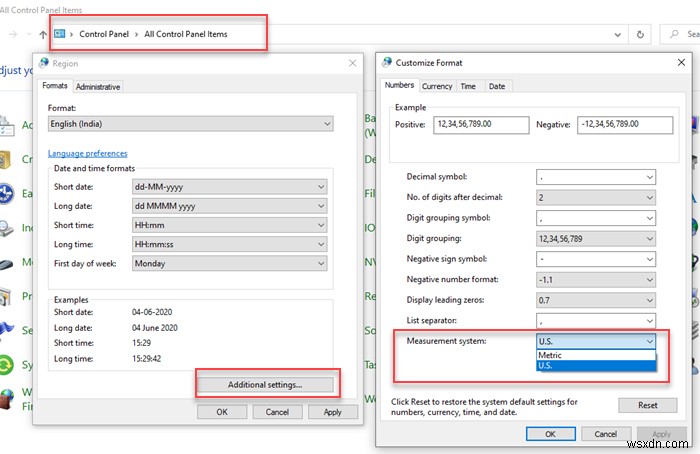Select Time tab in Customize Format
This screenshot has width=700, height=454.
pyautogui.click(x=468, y=86)
